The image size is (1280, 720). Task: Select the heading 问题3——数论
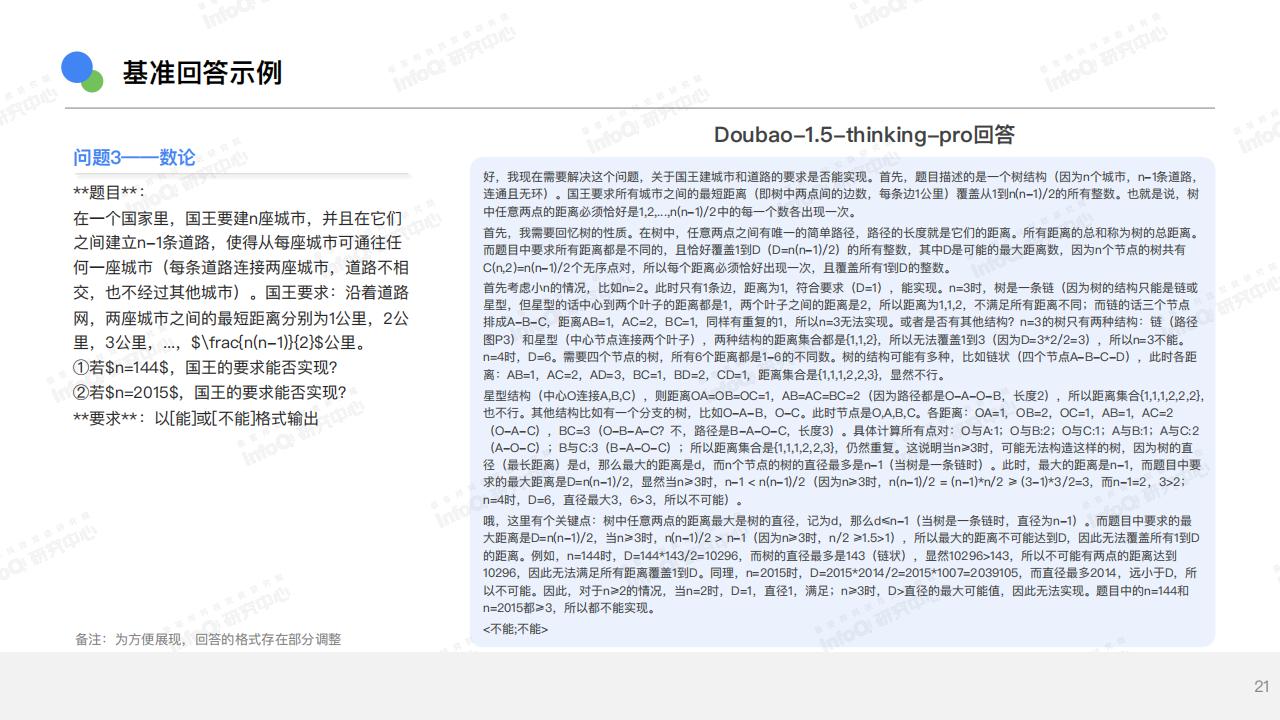[x=134, y=157]
